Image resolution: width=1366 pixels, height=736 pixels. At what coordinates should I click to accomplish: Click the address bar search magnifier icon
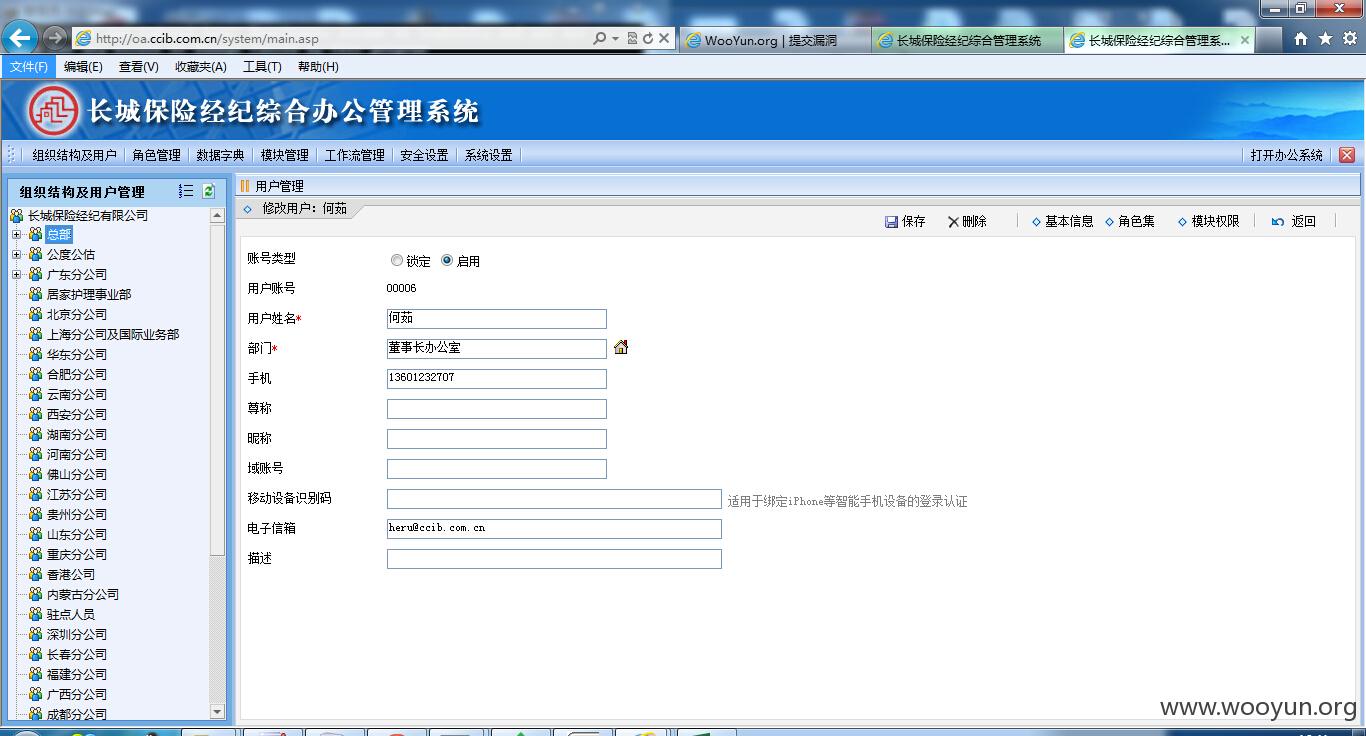click(599, 39)
